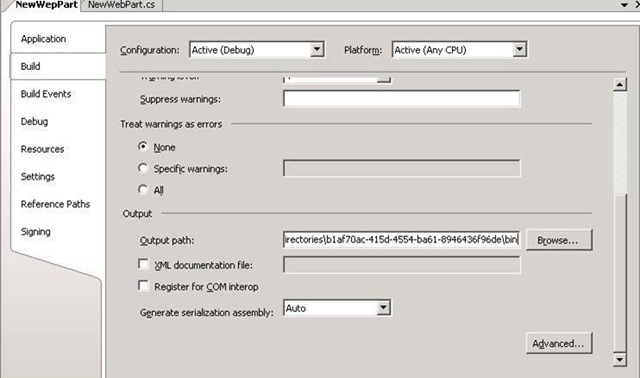Open the Generate serialization assembly dropdown
Image resolution: width=640 pixels, height=378 pixels.
pyautogui.click(x=383, y=308)
